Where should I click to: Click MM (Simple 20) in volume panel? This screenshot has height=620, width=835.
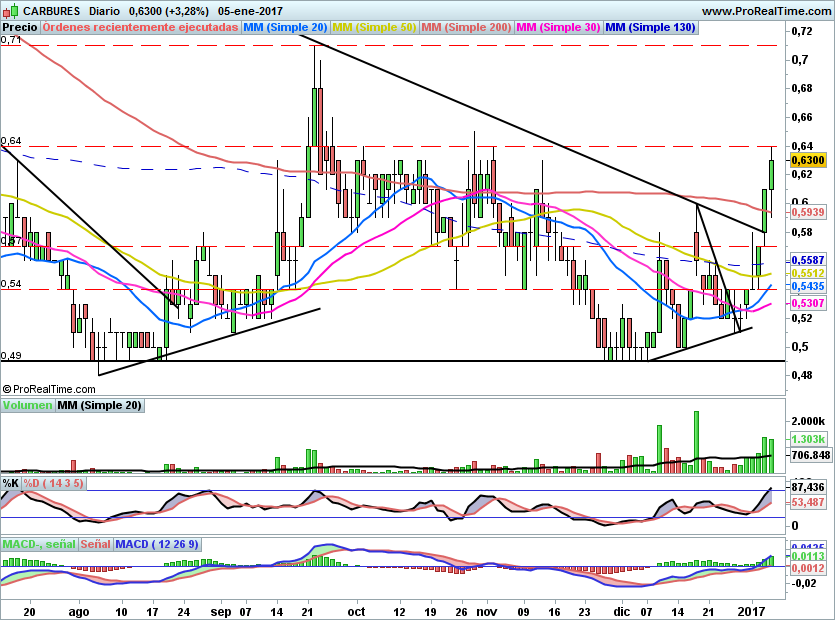(x=99, y=405)
